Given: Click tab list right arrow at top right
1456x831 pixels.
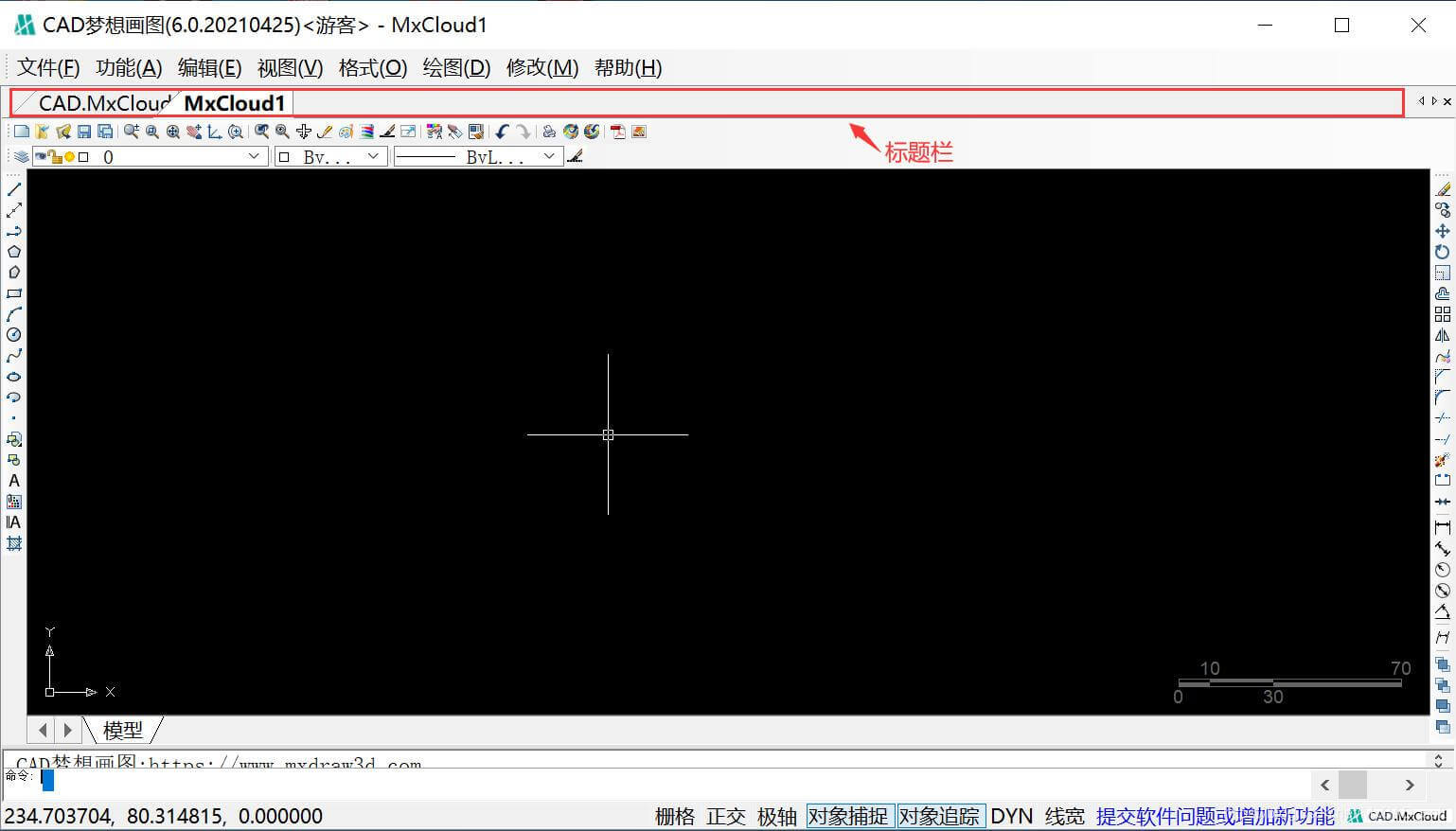Looking at the screenshot, I should point(1433,101).
